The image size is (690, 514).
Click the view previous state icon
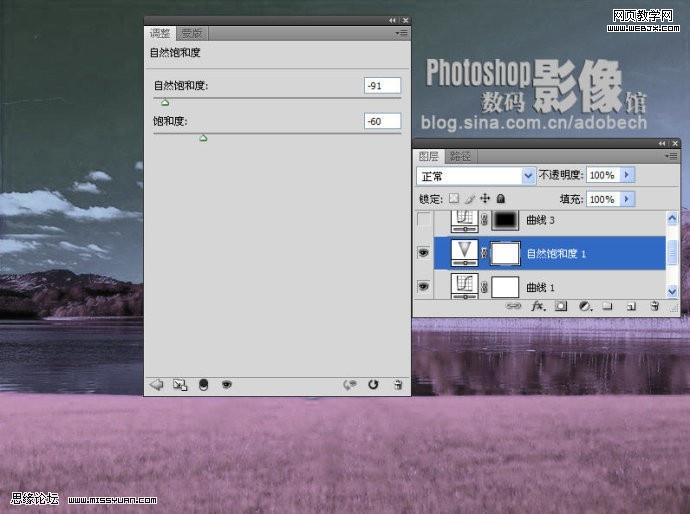pos(350,385)
